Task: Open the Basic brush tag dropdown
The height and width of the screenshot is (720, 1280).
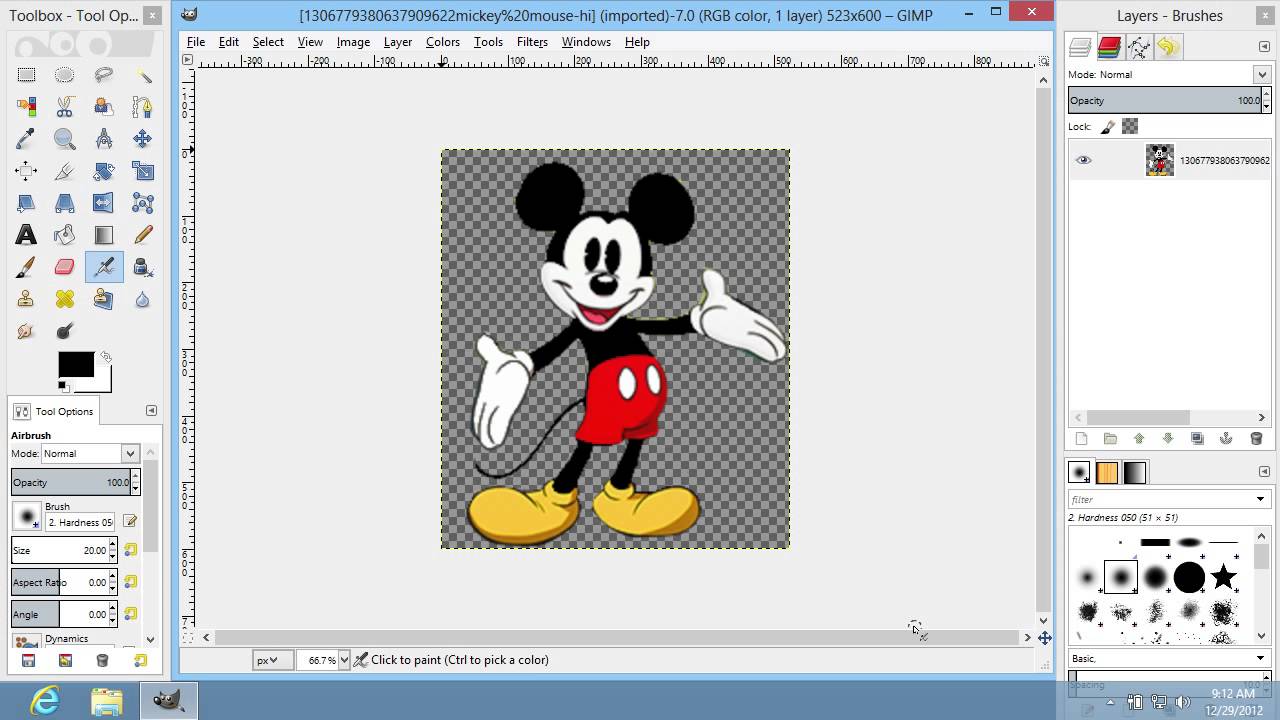Action: 1169,658
